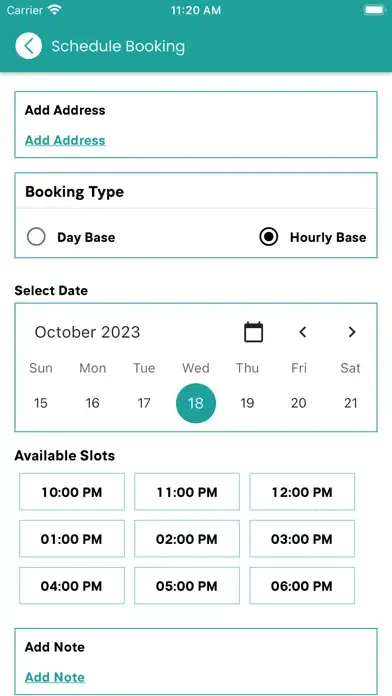Choose the 11:00 PM slot

(x=187, y=492)
